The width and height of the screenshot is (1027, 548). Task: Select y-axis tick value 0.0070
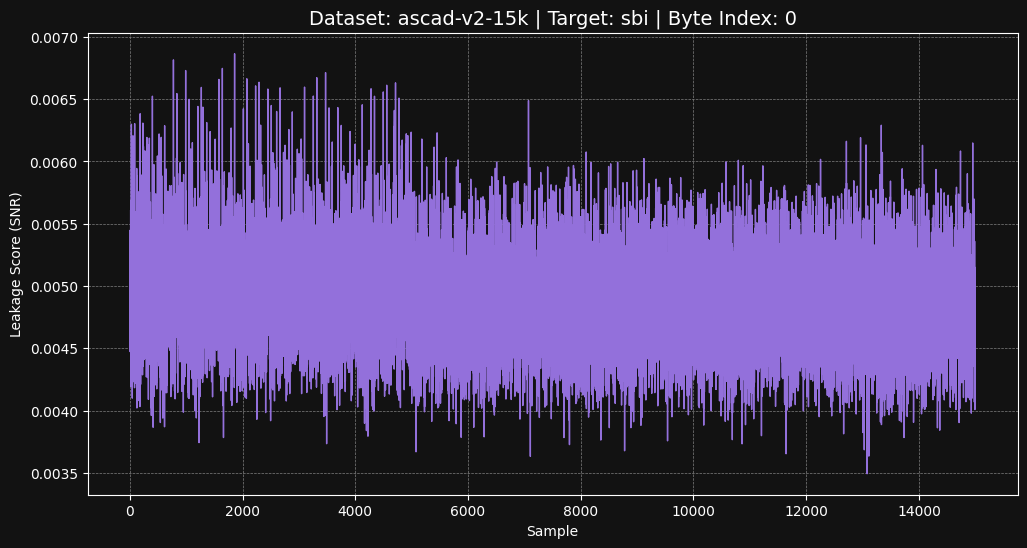(x=54, y=37)
